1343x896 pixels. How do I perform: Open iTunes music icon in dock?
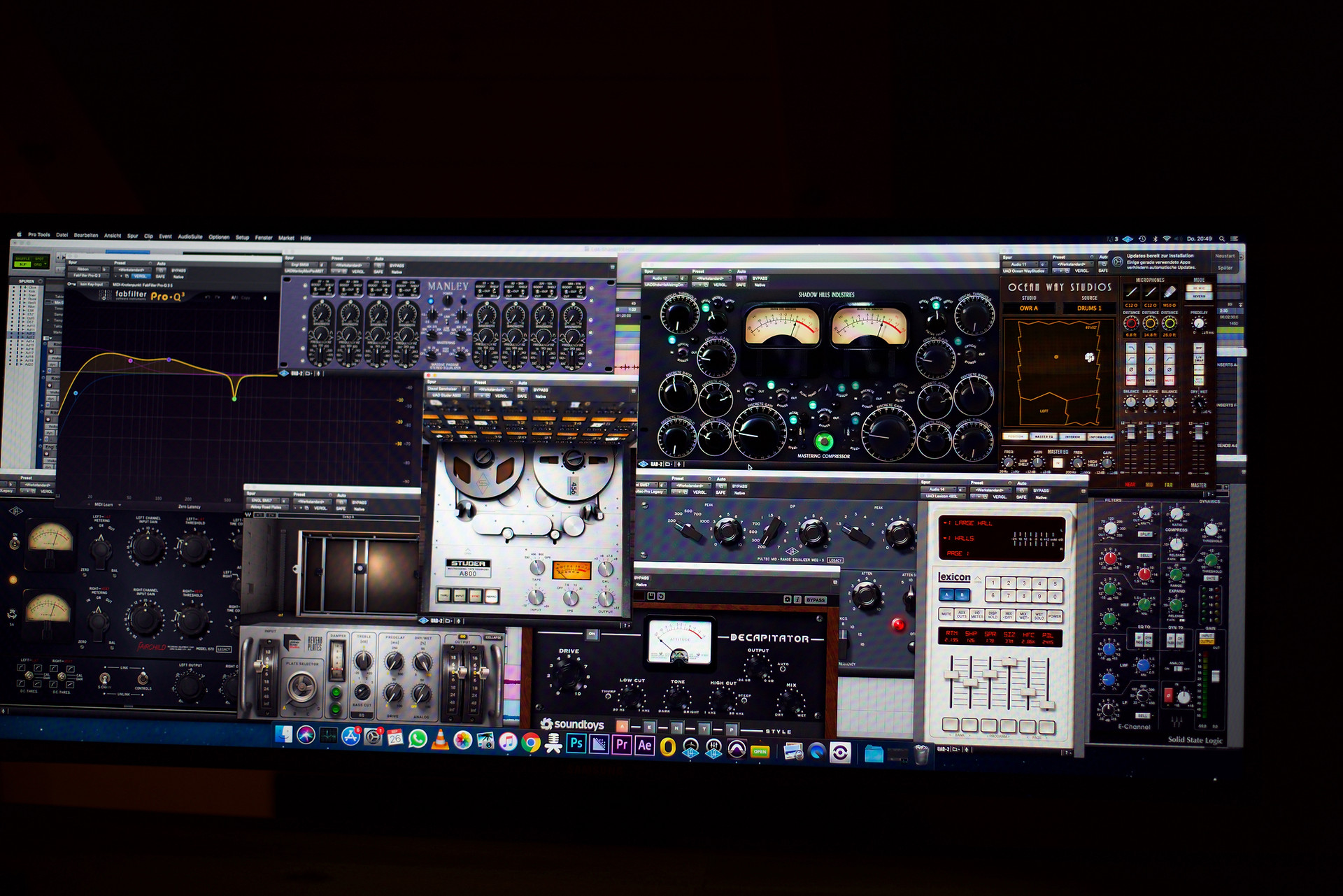pyautogui.click(x=508, y=741)
